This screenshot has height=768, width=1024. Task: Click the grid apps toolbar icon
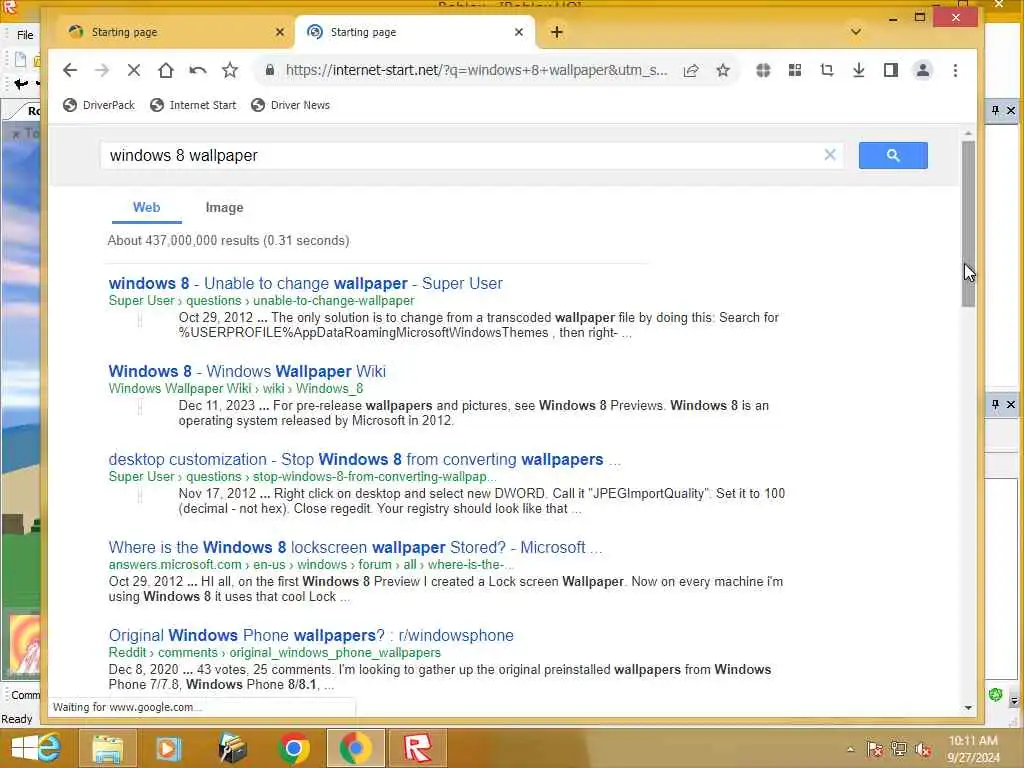pyautogui.click(x=795, y=70)
